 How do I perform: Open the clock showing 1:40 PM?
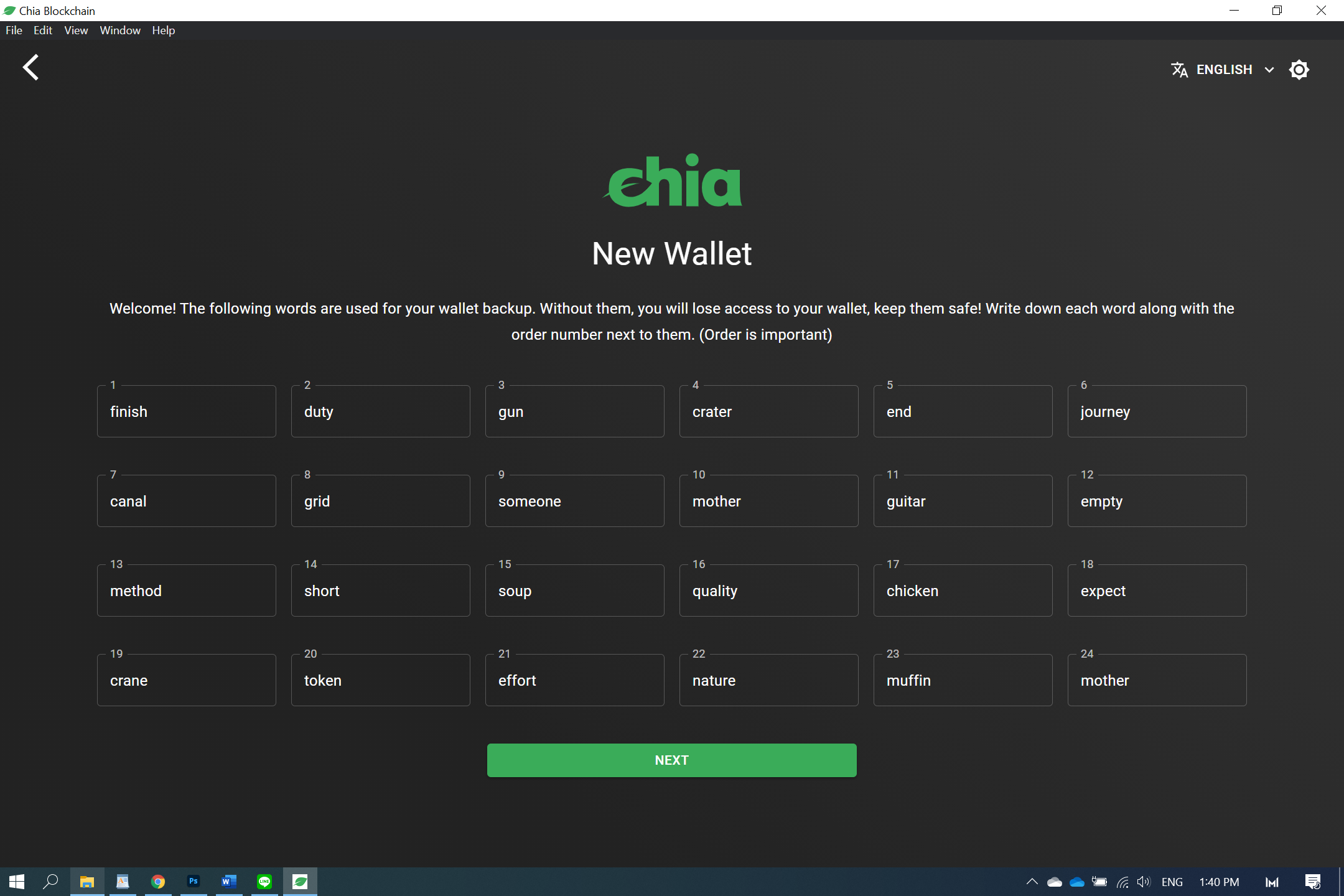[x=1219, y=882]
